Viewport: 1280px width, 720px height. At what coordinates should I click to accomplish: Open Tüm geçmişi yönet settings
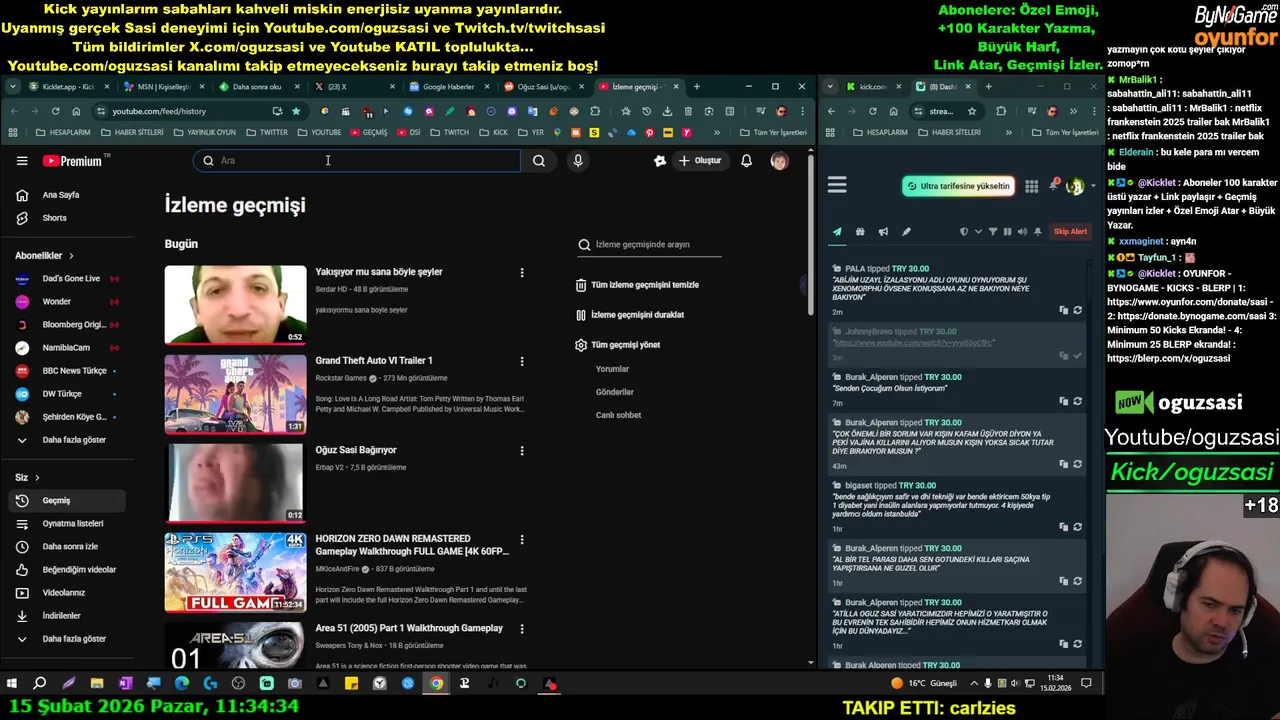click(618, 345)
